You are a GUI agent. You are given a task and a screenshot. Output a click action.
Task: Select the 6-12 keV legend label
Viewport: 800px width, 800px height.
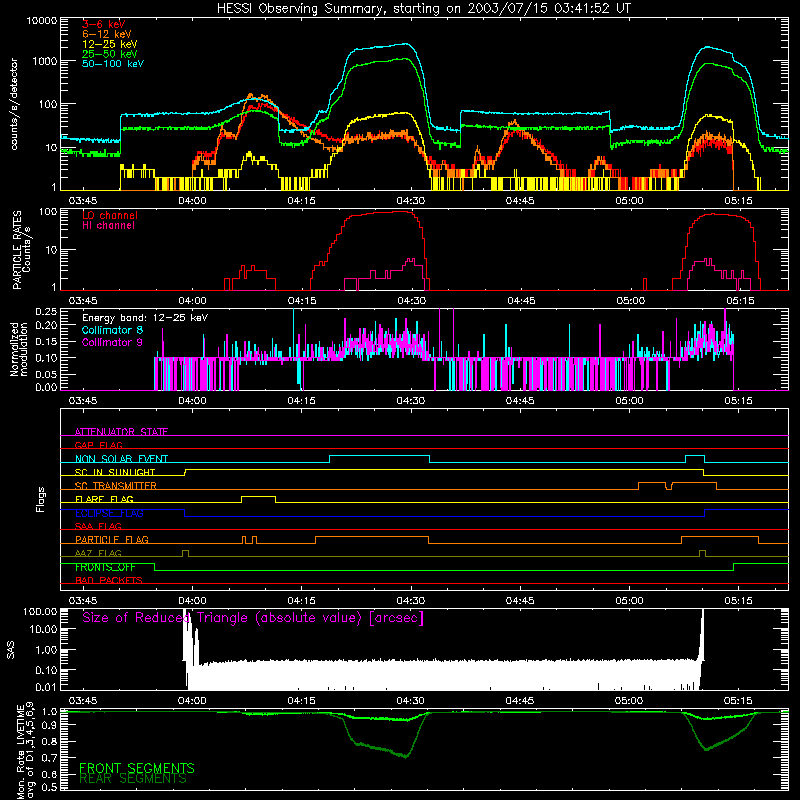coord(106,34)
